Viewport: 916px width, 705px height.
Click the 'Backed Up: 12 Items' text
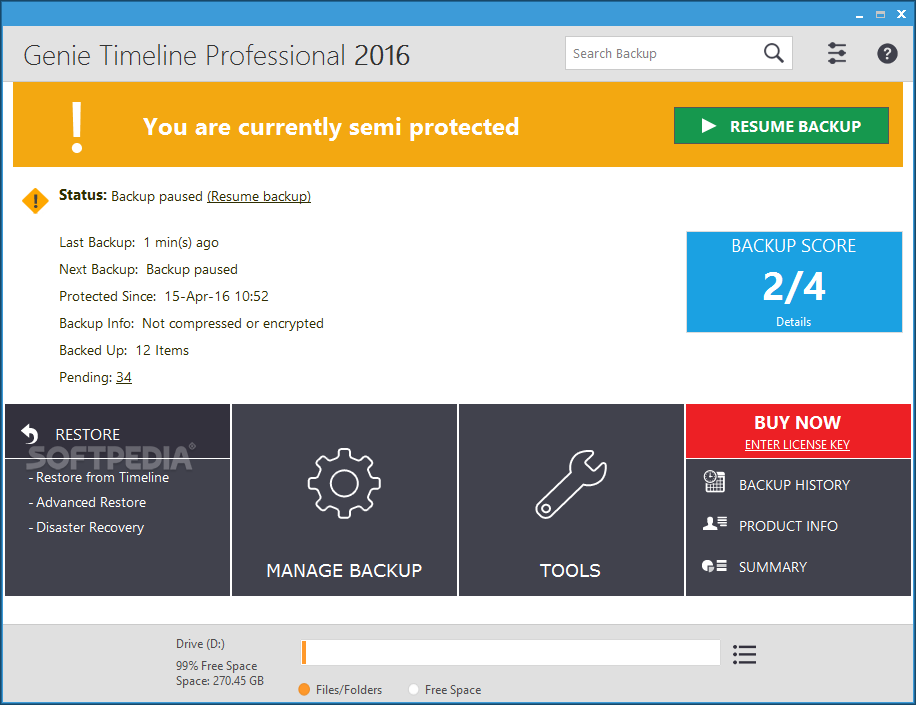(124, 350)
